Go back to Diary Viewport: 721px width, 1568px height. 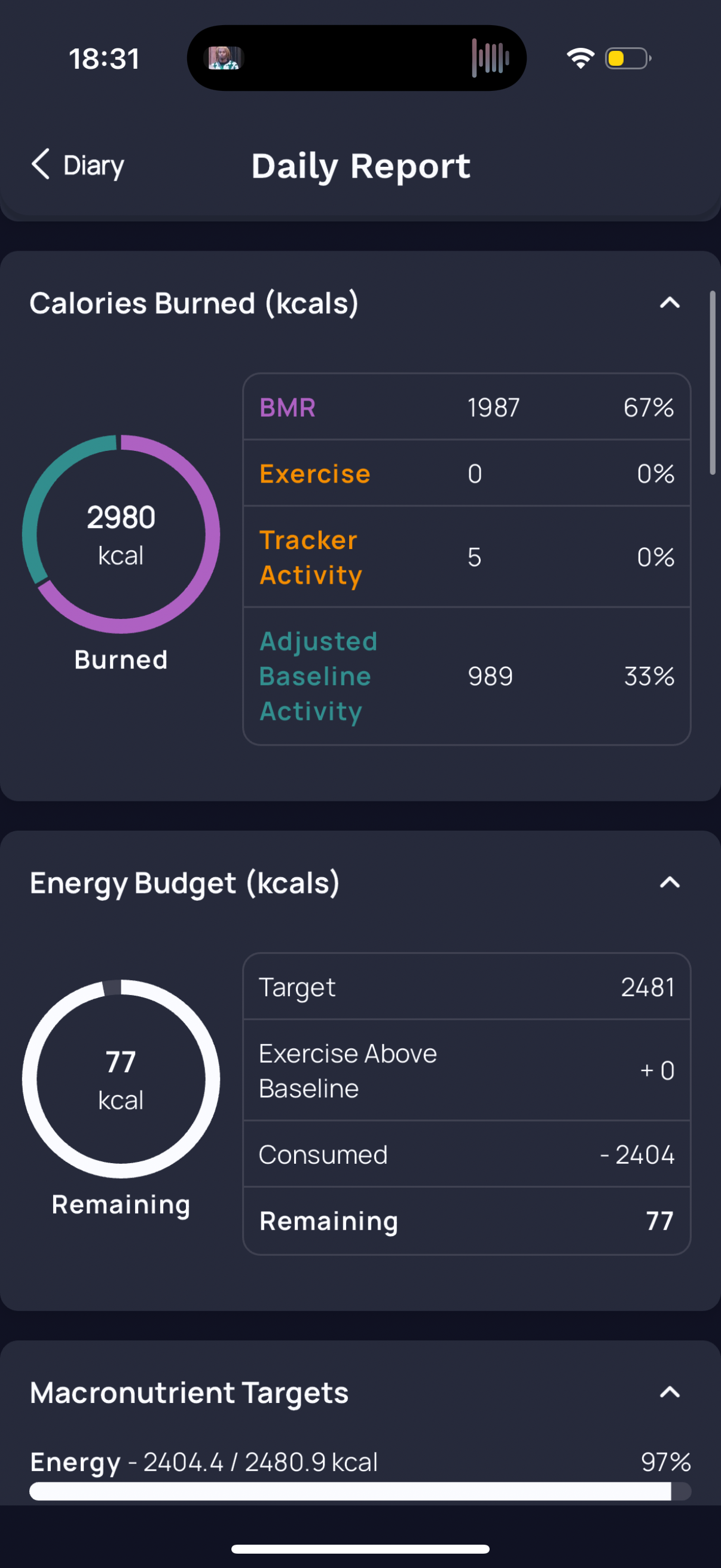[78, 165]
